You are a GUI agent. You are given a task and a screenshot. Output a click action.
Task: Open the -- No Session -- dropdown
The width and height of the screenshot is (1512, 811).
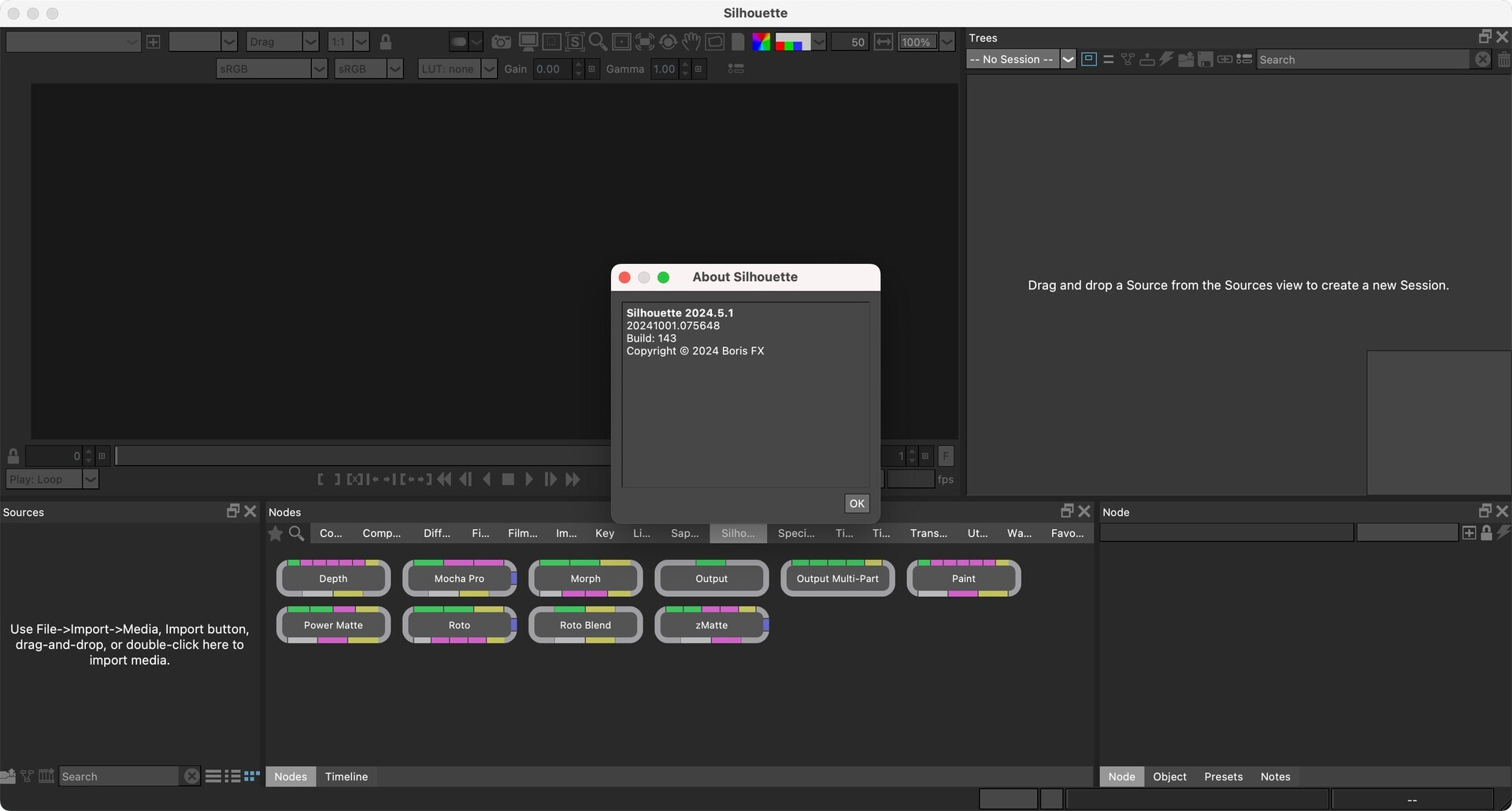1021,59
